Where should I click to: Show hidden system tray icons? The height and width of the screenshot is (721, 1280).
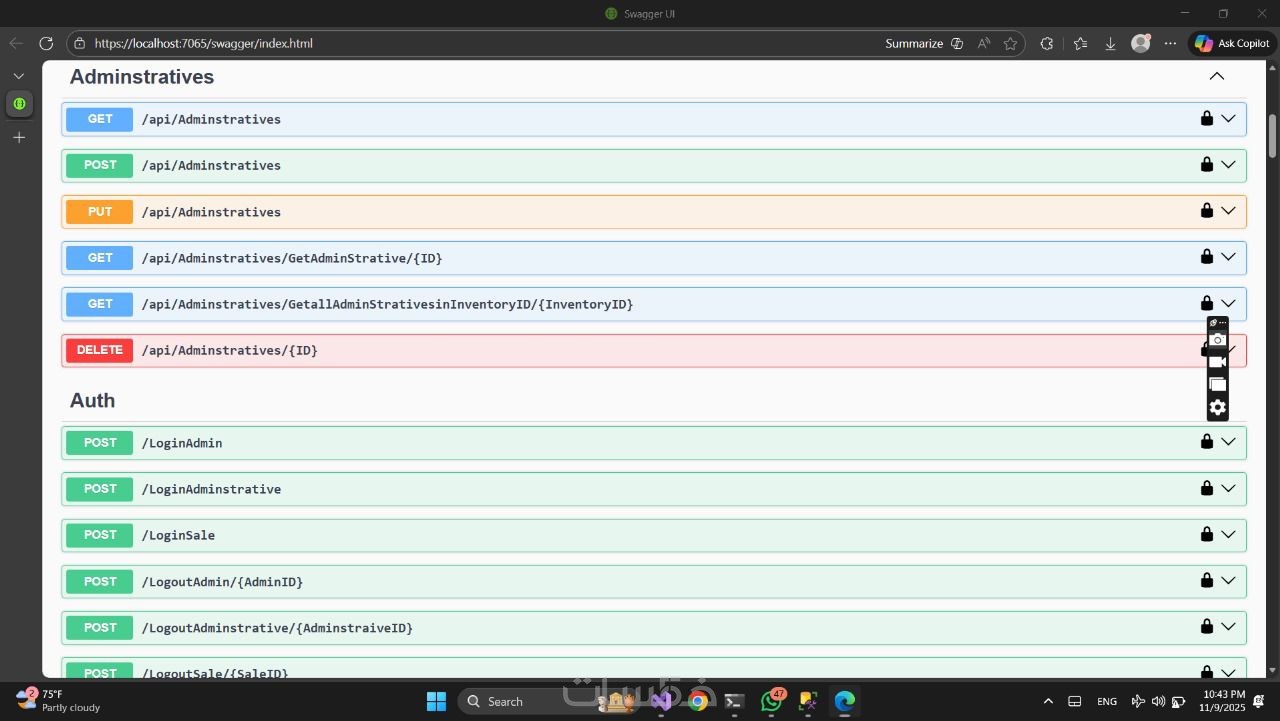pos(1048,701)
